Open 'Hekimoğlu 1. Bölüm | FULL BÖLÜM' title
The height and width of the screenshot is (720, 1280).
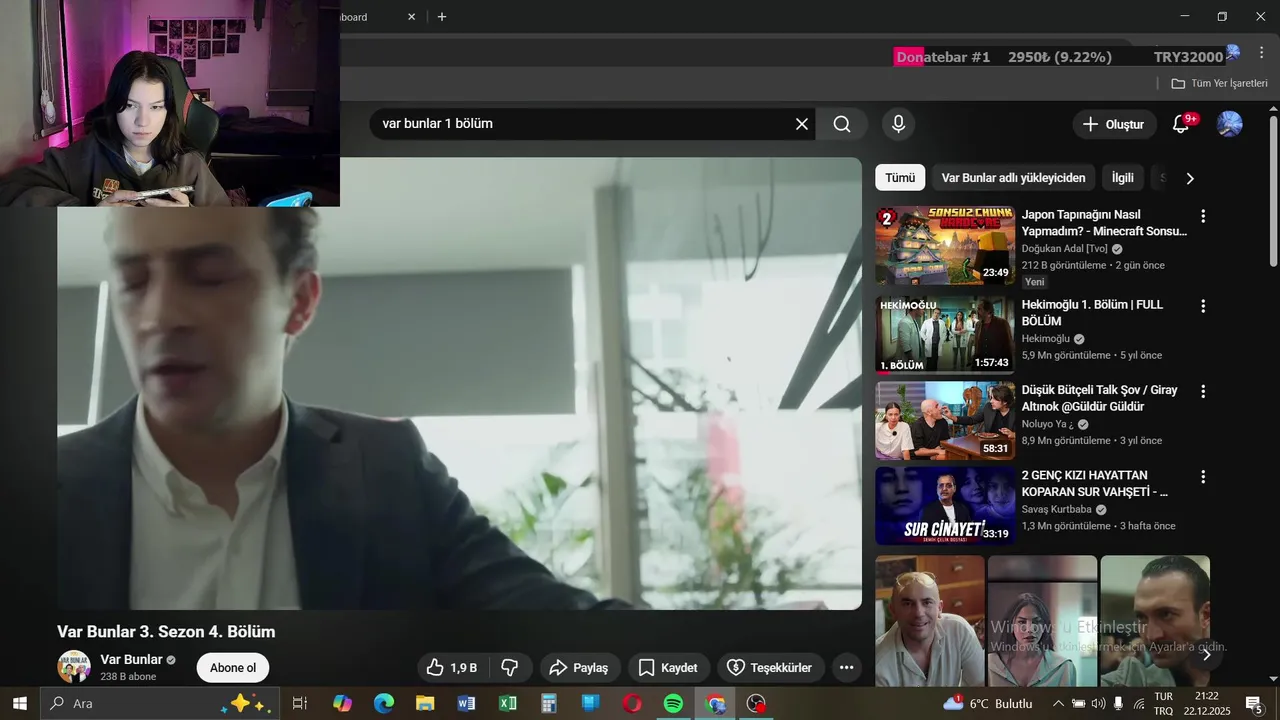point(1092,313)
